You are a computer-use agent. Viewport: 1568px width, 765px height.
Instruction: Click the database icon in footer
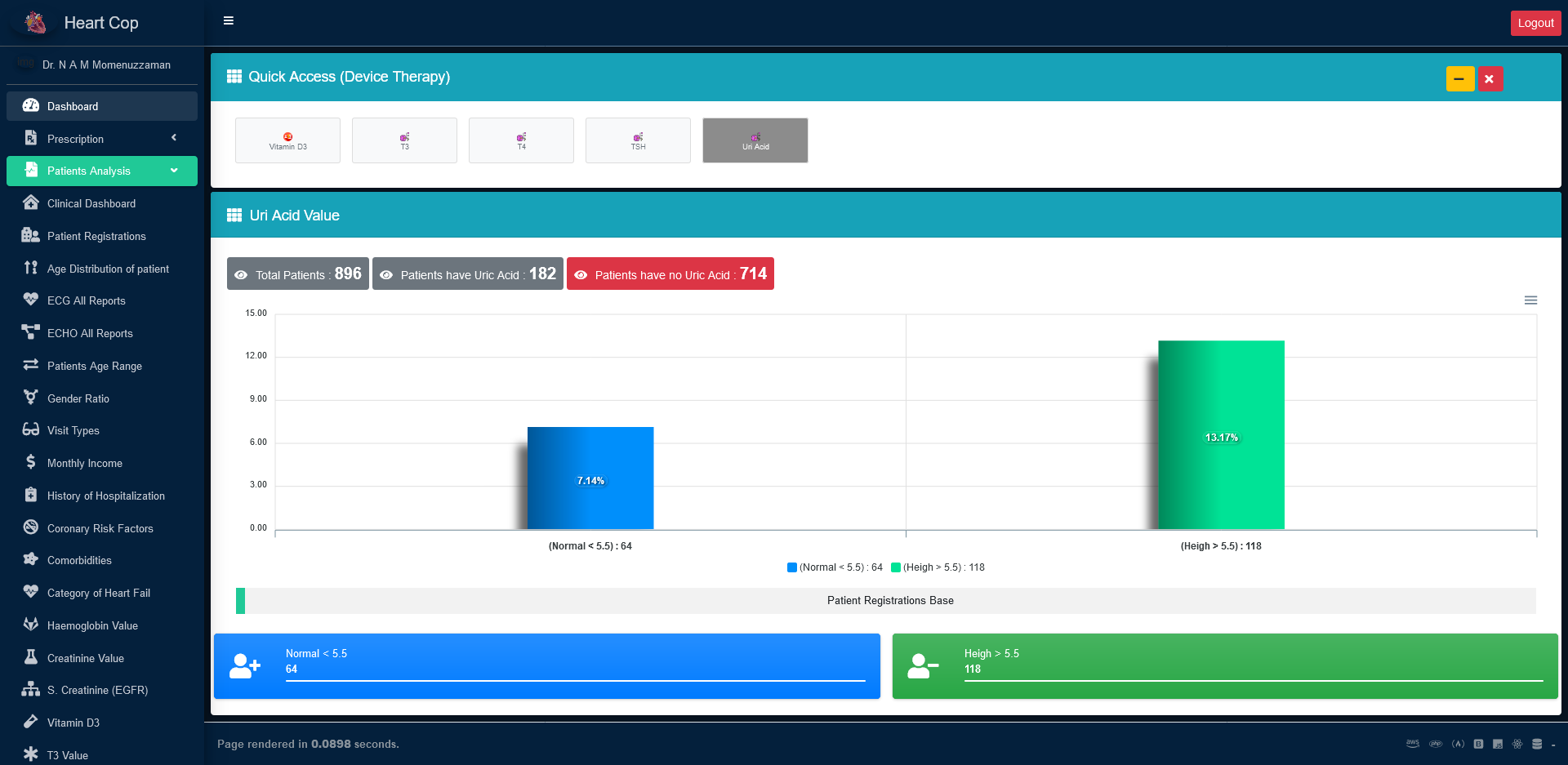(1536, 744)
